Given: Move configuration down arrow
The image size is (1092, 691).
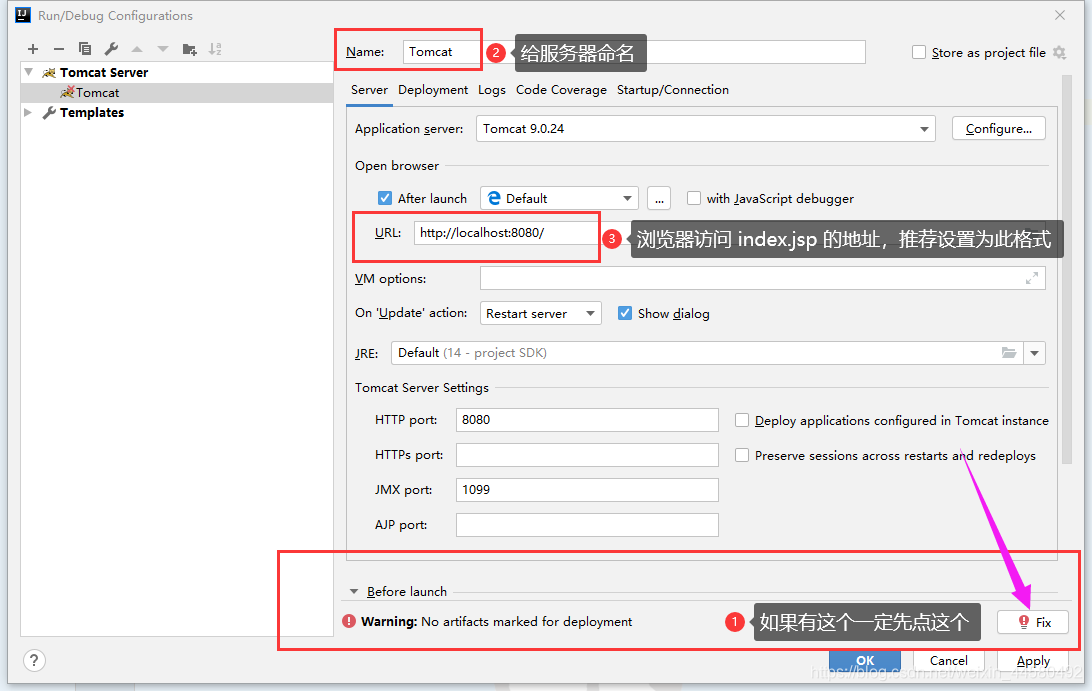Looking at the screenshot, I should point(163,49).
